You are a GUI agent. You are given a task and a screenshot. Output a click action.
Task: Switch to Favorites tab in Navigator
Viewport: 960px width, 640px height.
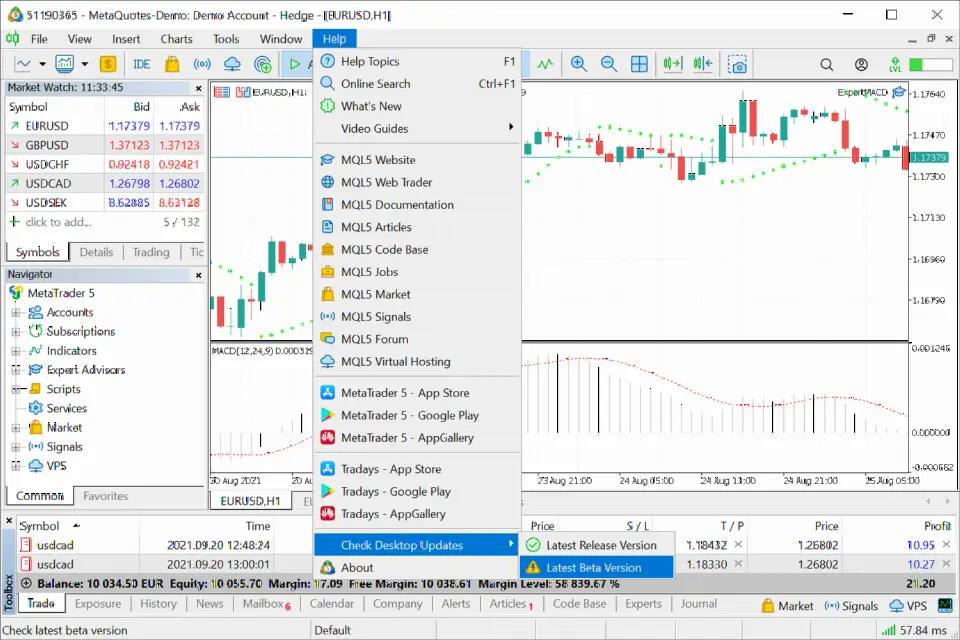[105, 496]
